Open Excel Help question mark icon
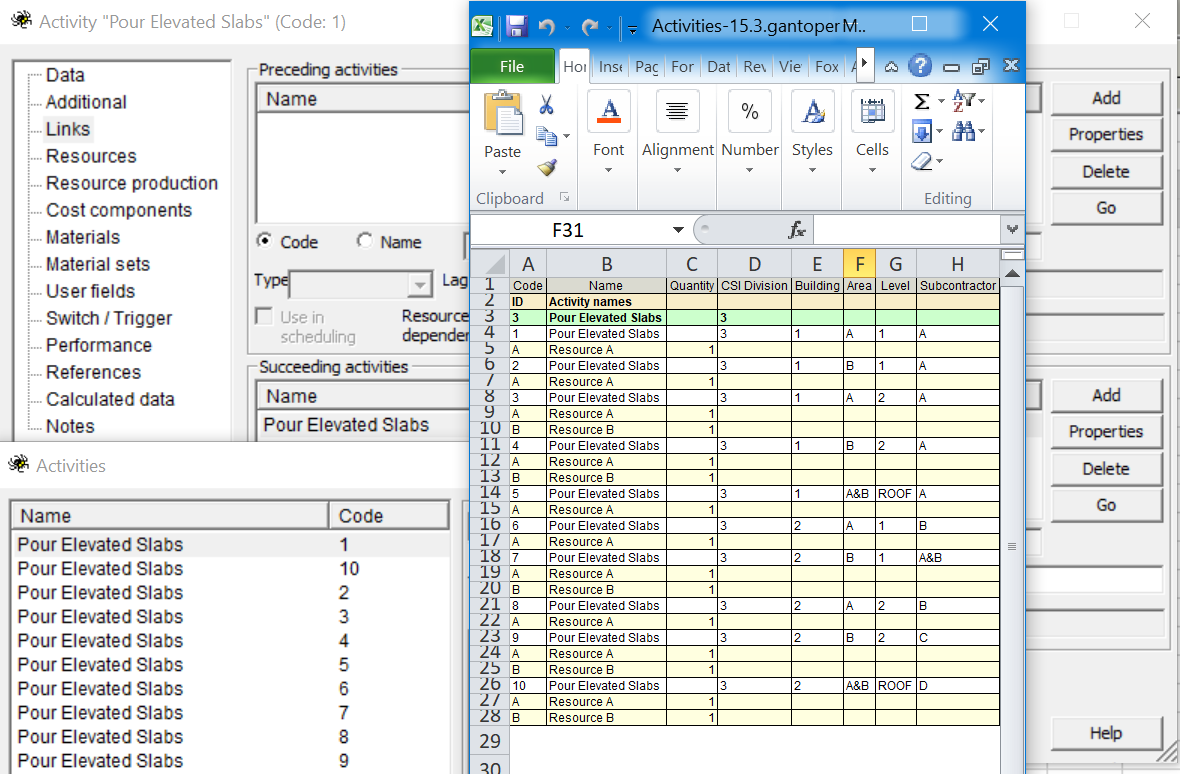The height and width of the screenshot is (774, 1180). click(920, 66)
